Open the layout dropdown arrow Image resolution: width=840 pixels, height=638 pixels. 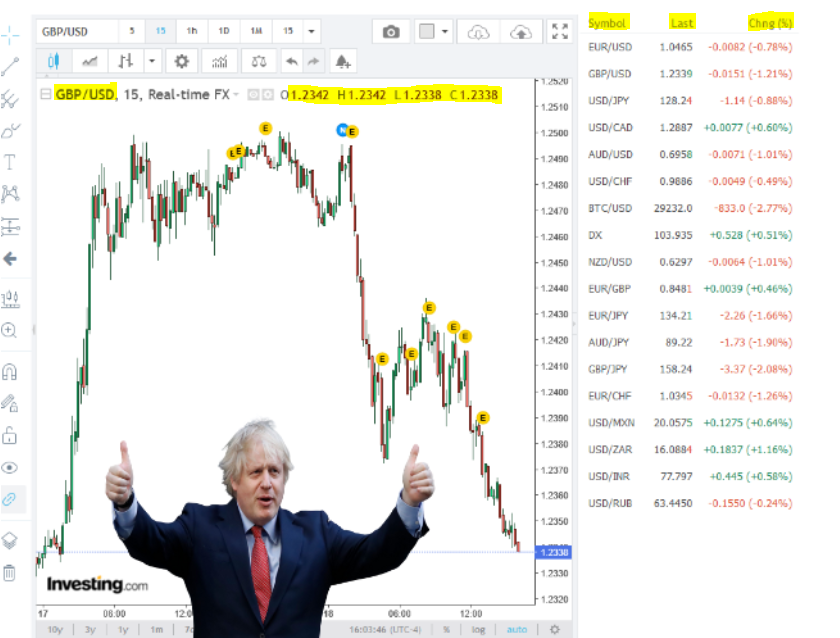click(x=445, y=32)
